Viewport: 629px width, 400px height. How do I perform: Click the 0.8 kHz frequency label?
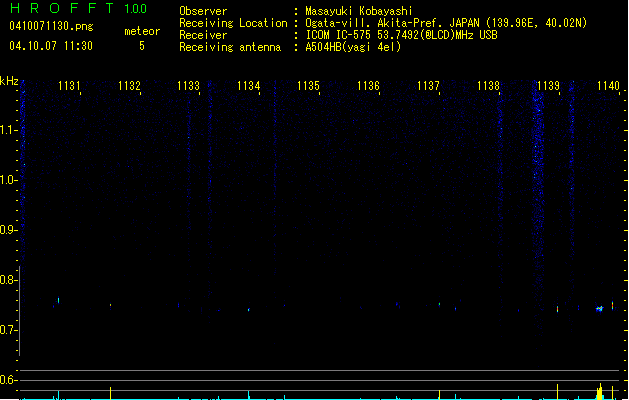click(8, 280)
